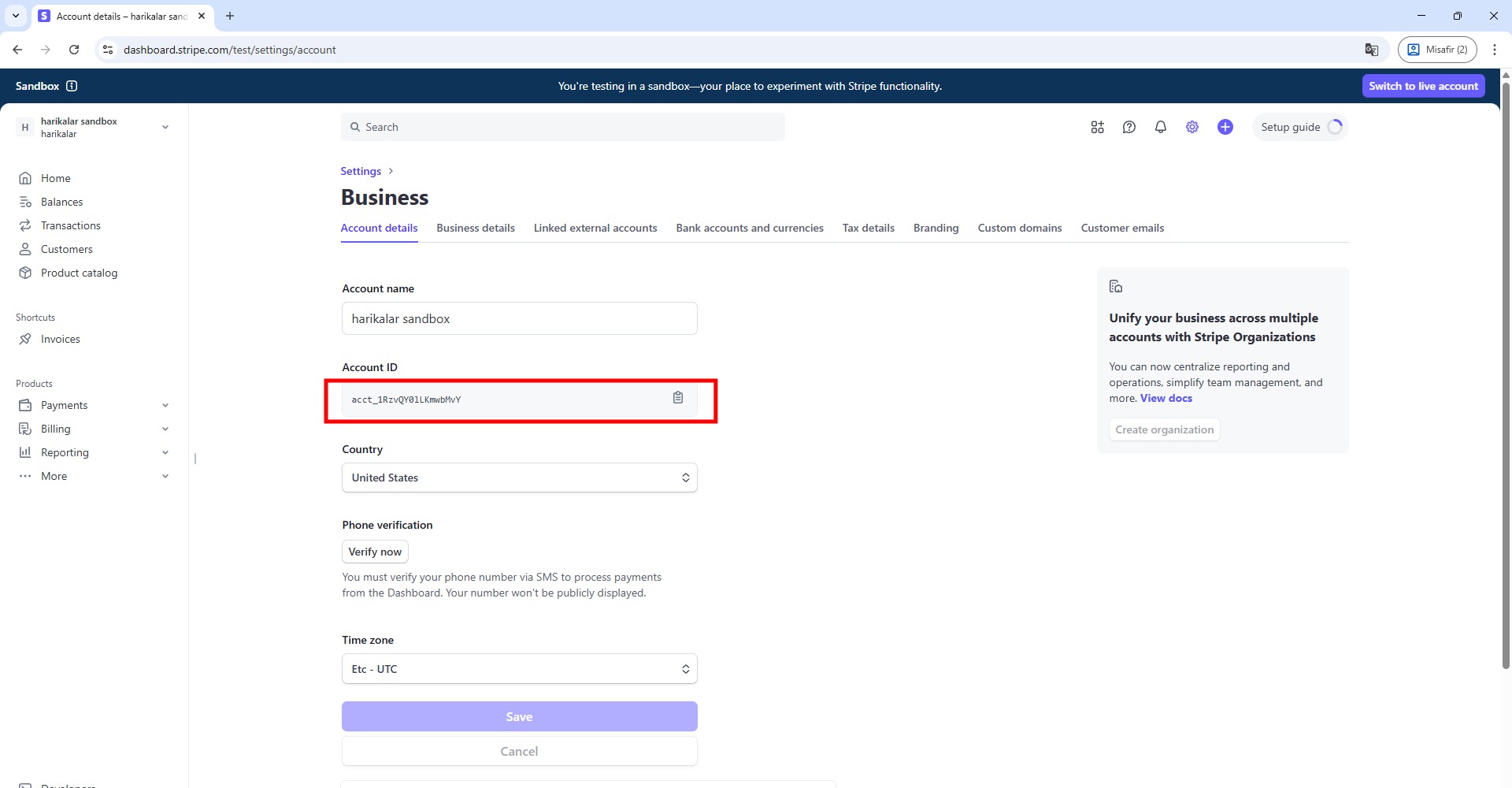Screen dimensions: 1512x788
Task: Open the View docs link
Action: (1165, 398)
